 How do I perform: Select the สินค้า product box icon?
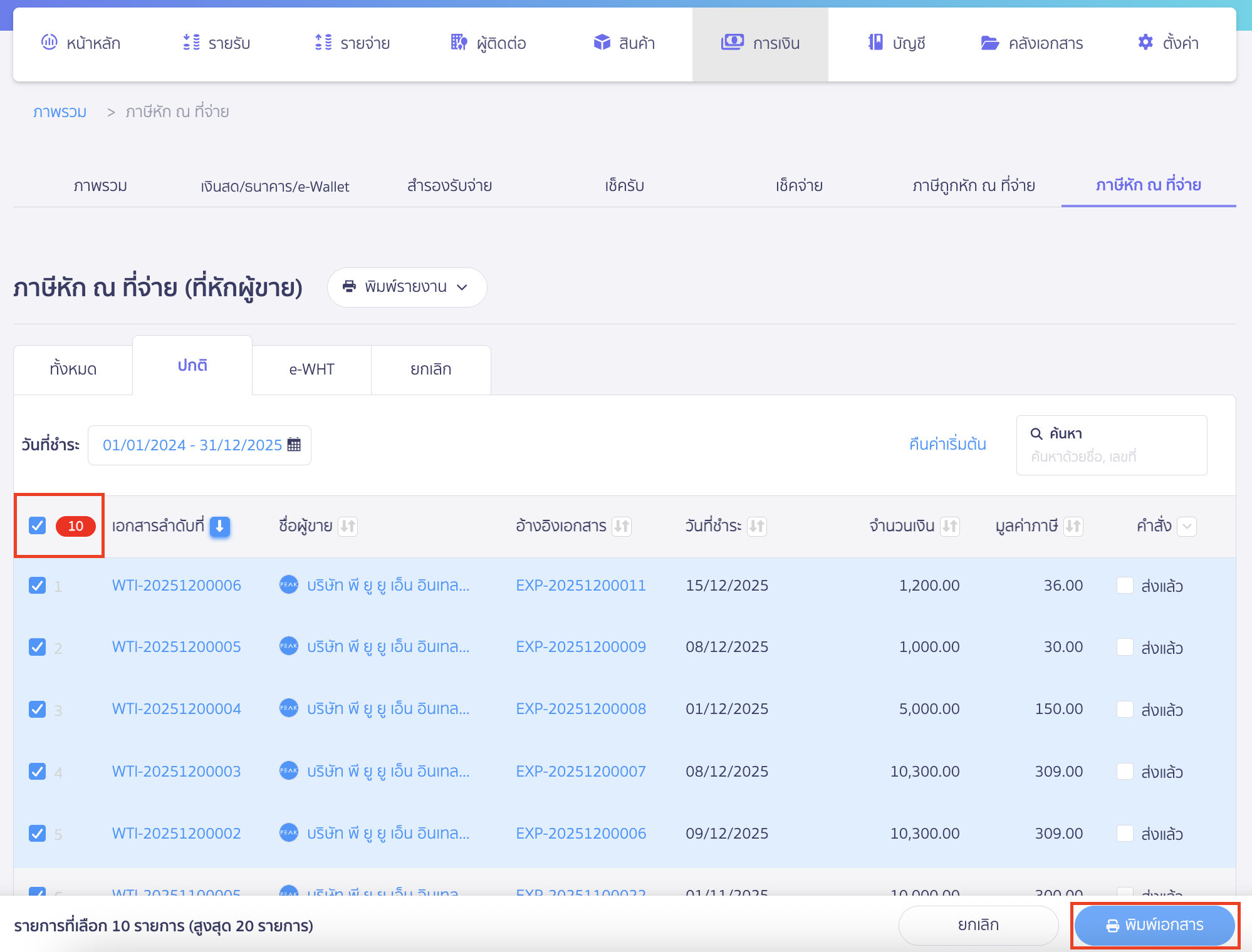point(602,43)
